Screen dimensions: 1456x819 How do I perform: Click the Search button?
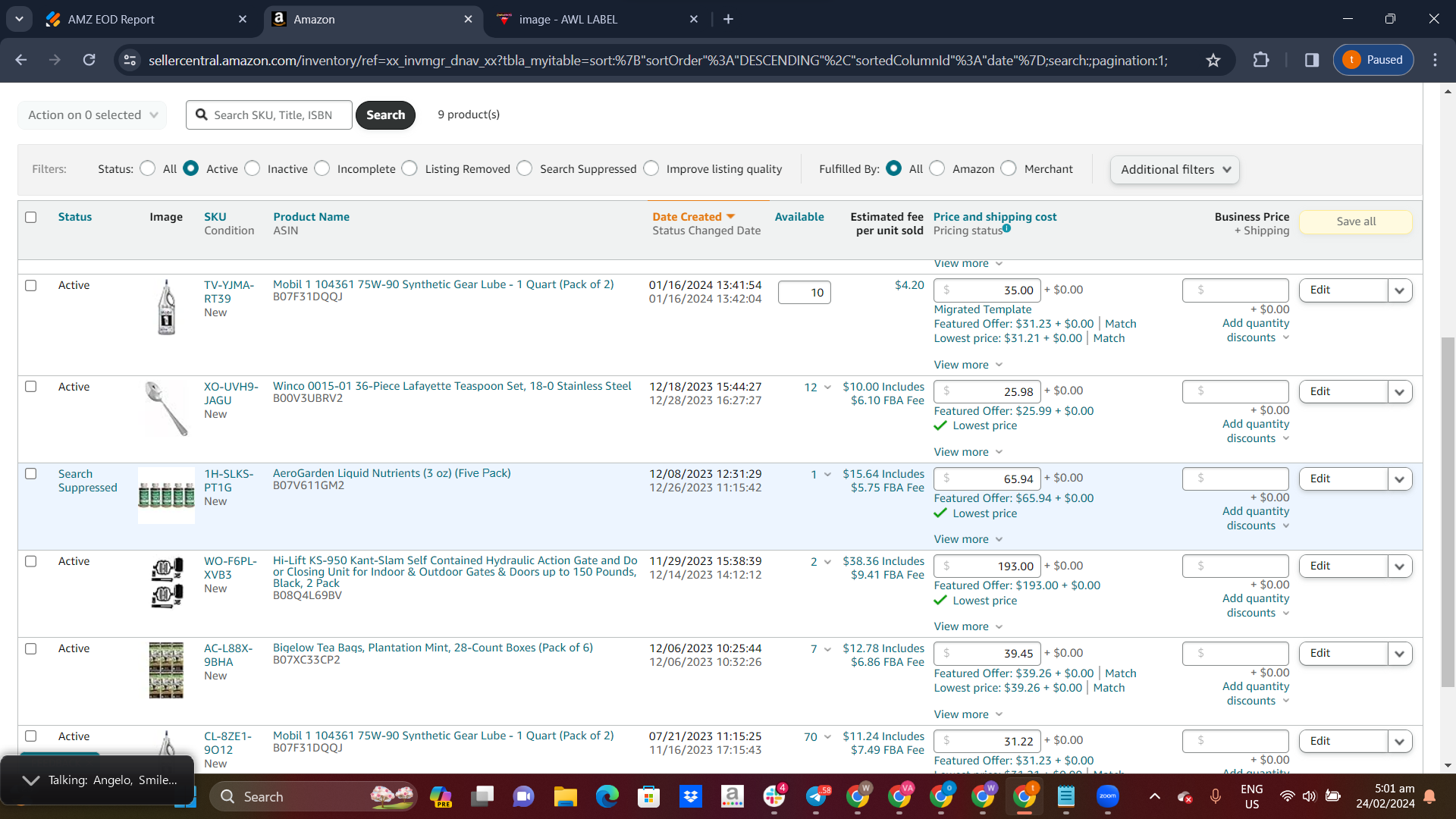coord(385,115)
